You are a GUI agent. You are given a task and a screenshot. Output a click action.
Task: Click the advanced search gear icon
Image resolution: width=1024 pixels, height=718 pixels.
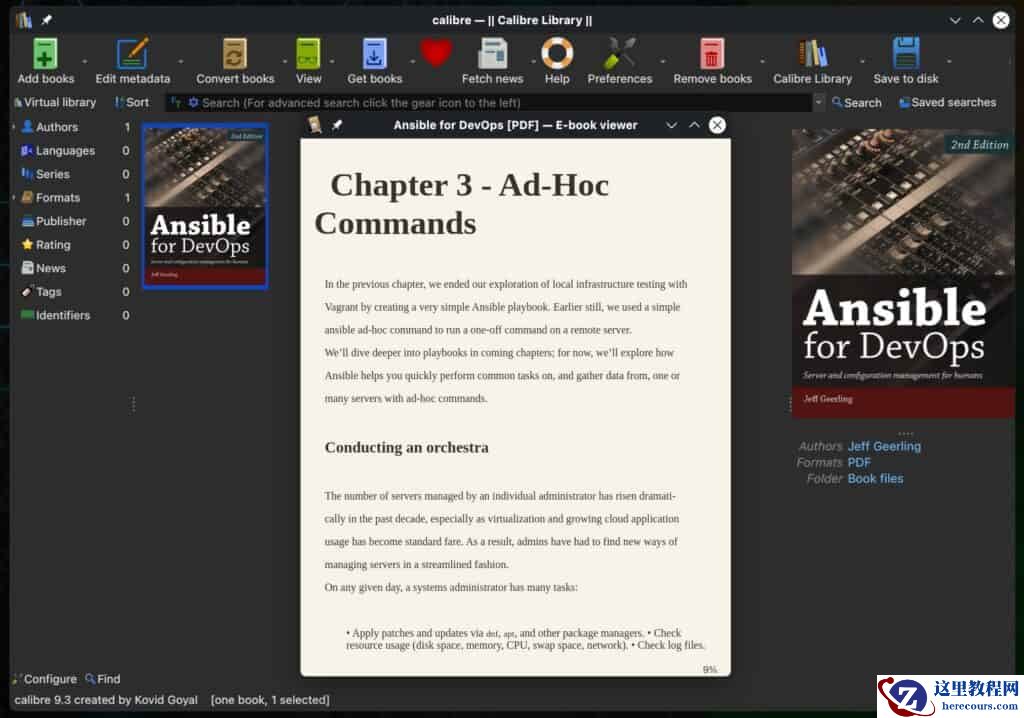tap(193, 103)
